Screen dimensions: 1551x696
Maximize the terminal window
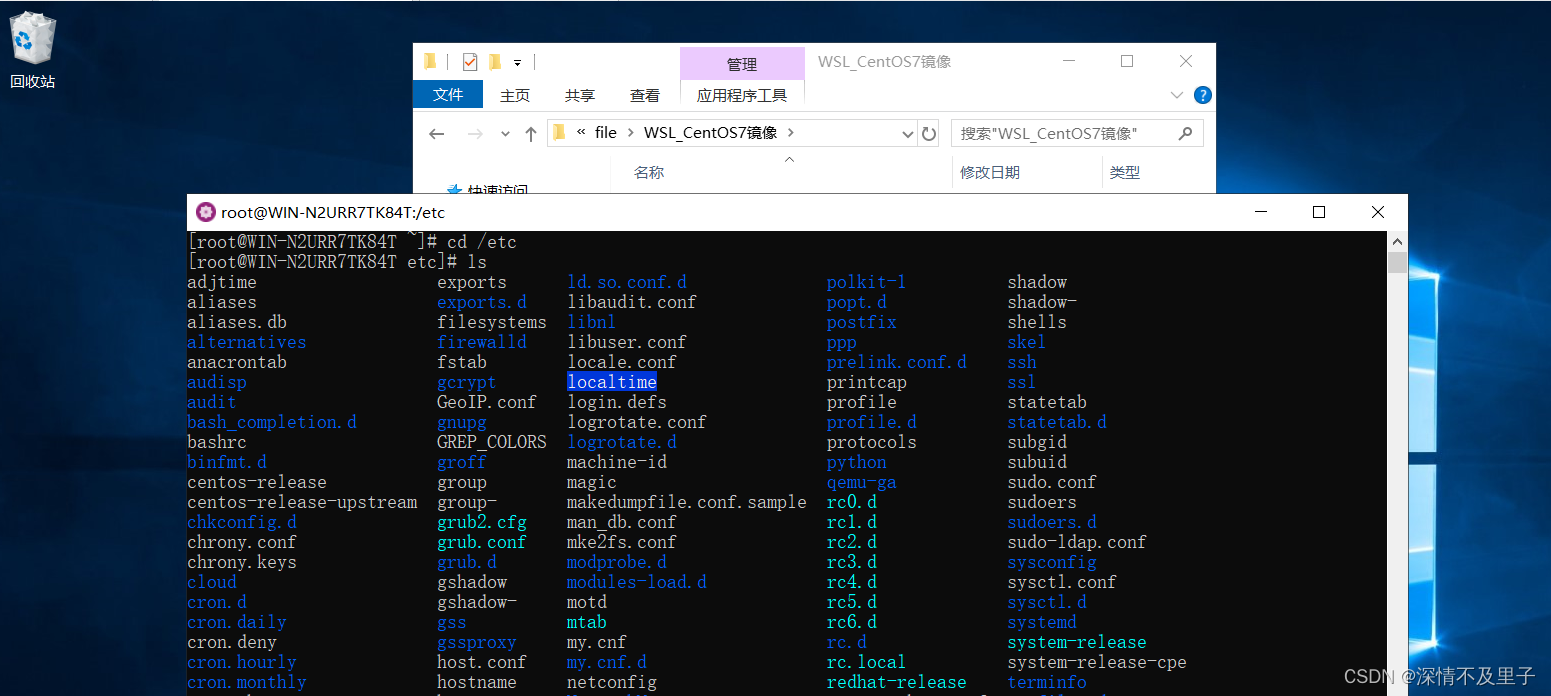(x=1319, y=212)
